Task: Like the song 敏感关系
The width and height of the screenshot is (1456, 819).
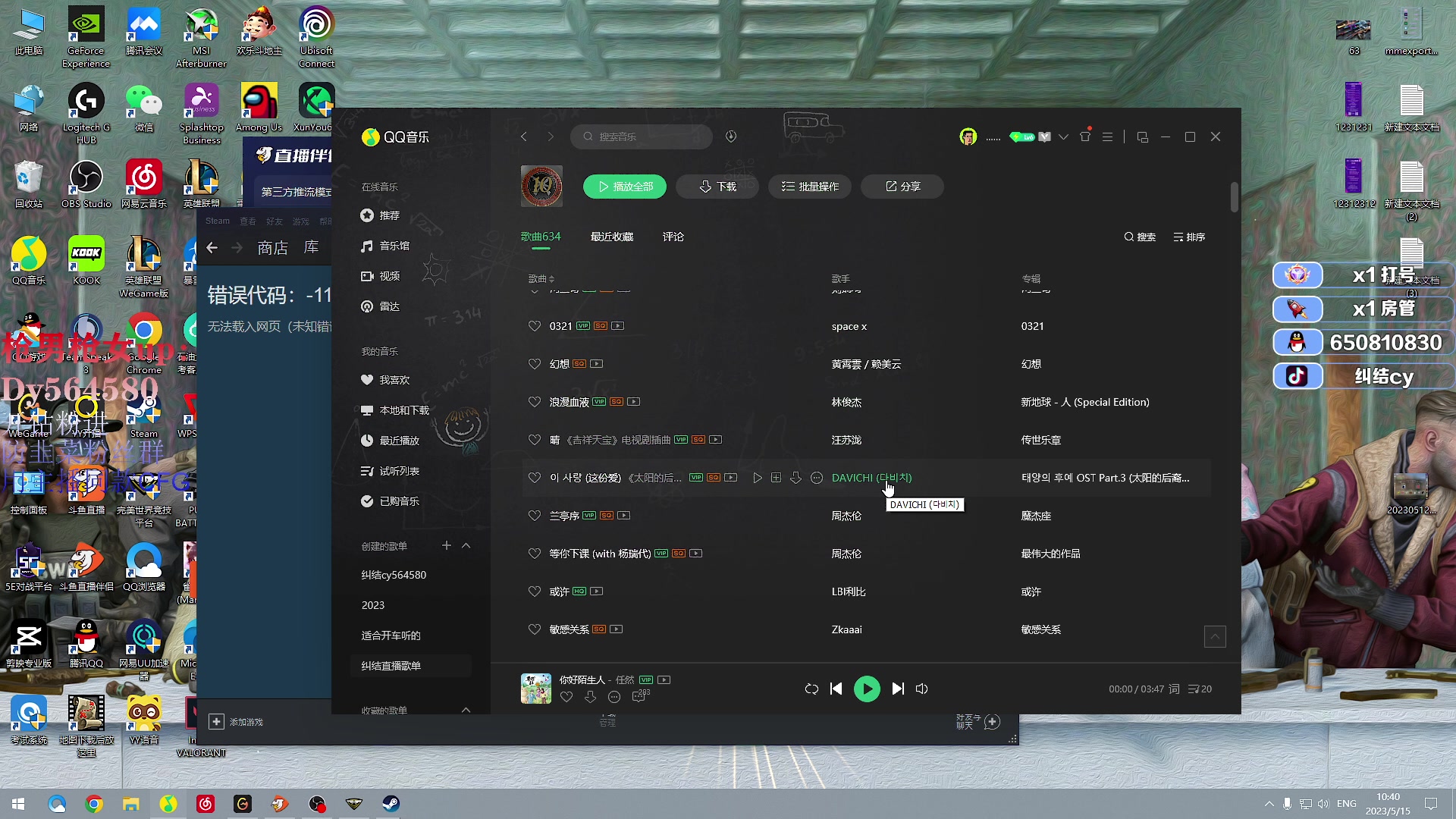Action: point(535,629)
